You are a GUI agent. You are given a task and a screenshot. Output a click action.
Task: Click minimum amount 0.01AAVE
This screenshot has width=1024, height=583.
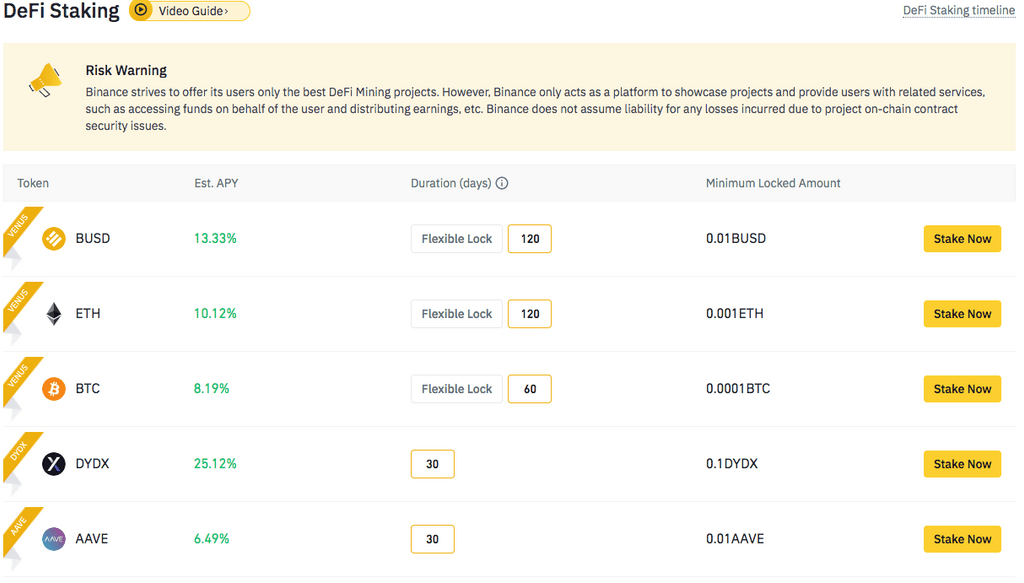point(735,539)
